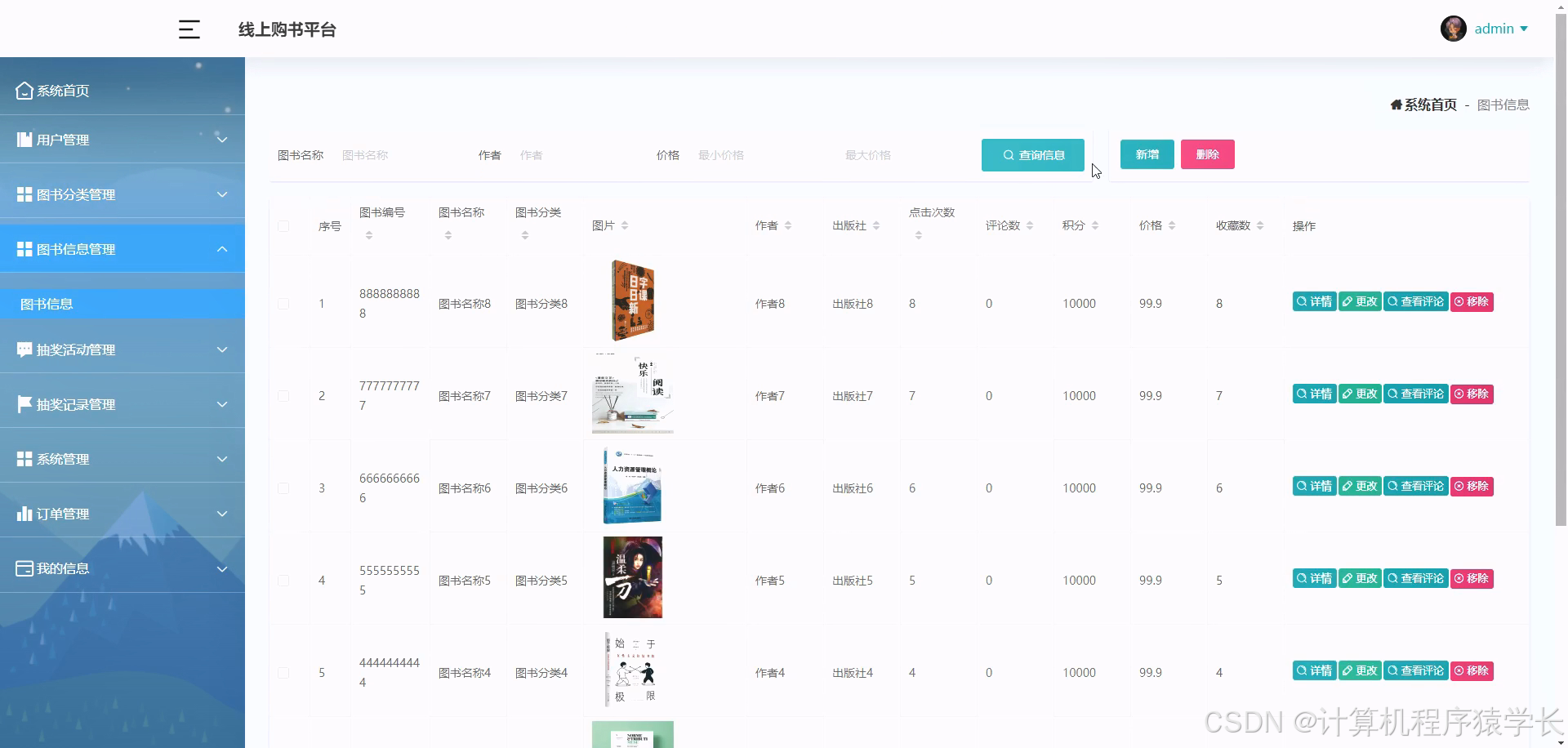The height and width of the screenshot is (748, 1568).
Task: Check the checkbox for row 1 图书名称8
Action: [283, 303]
